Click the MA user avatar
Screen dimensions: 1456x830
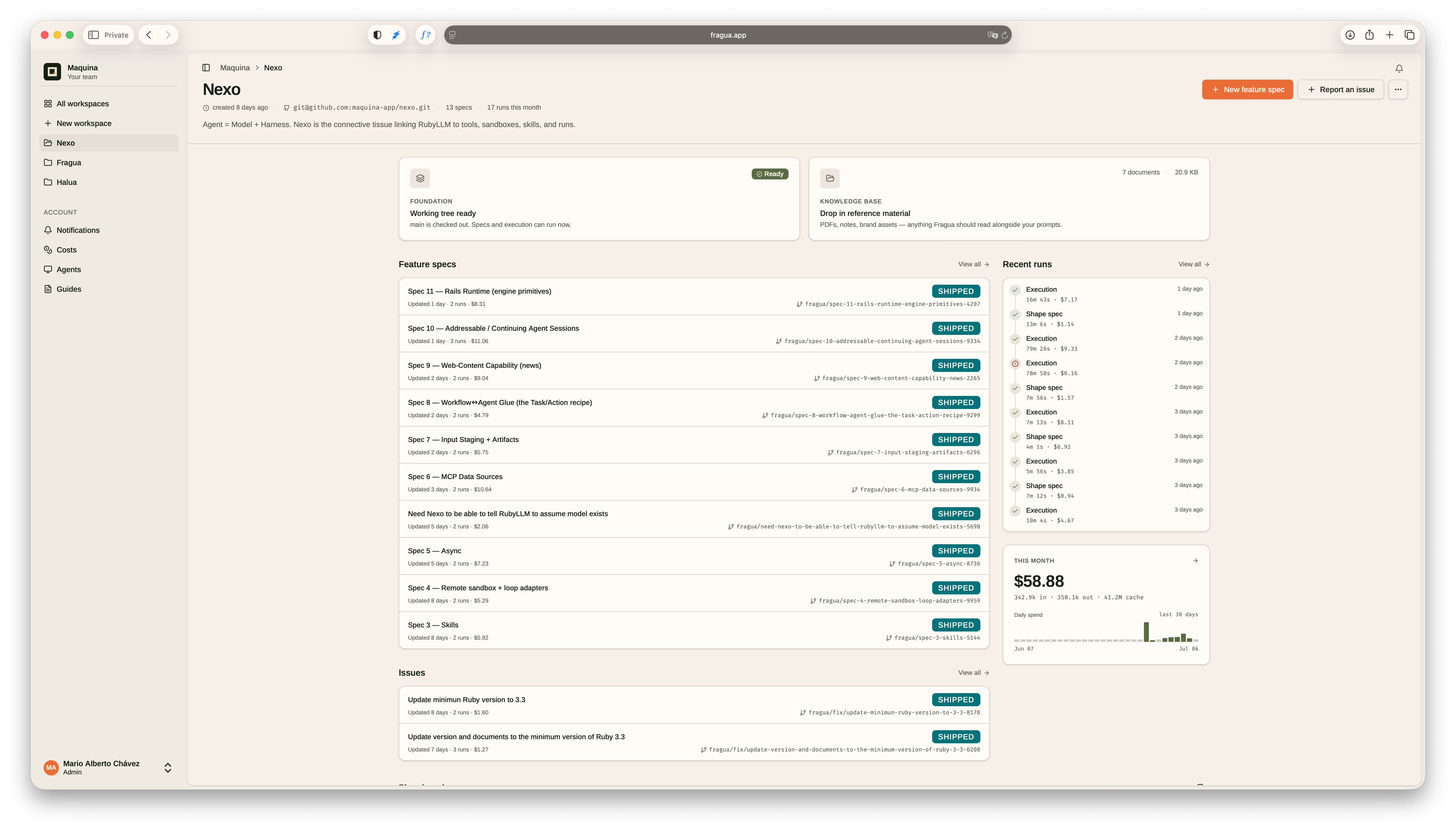51,767
